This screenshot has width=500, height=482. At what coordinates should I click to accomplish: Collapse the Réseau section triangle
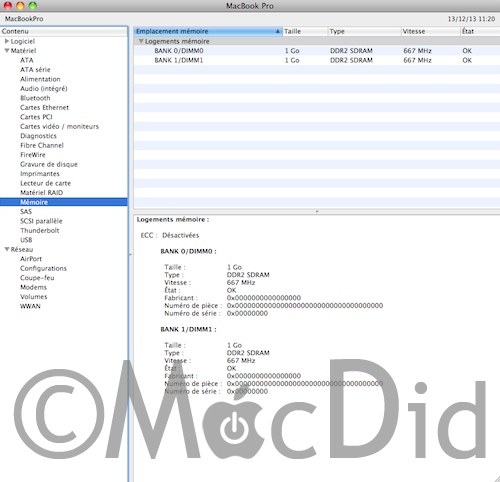coord(7,249)
